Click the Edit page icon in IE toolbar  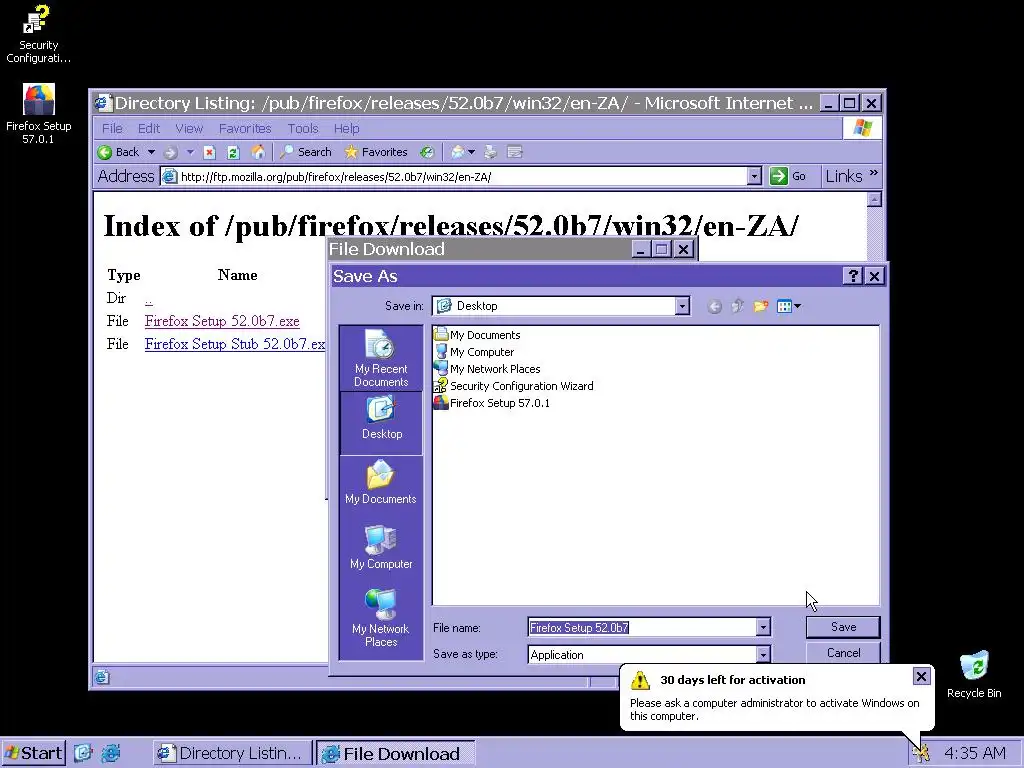click(x=515, y=152)
